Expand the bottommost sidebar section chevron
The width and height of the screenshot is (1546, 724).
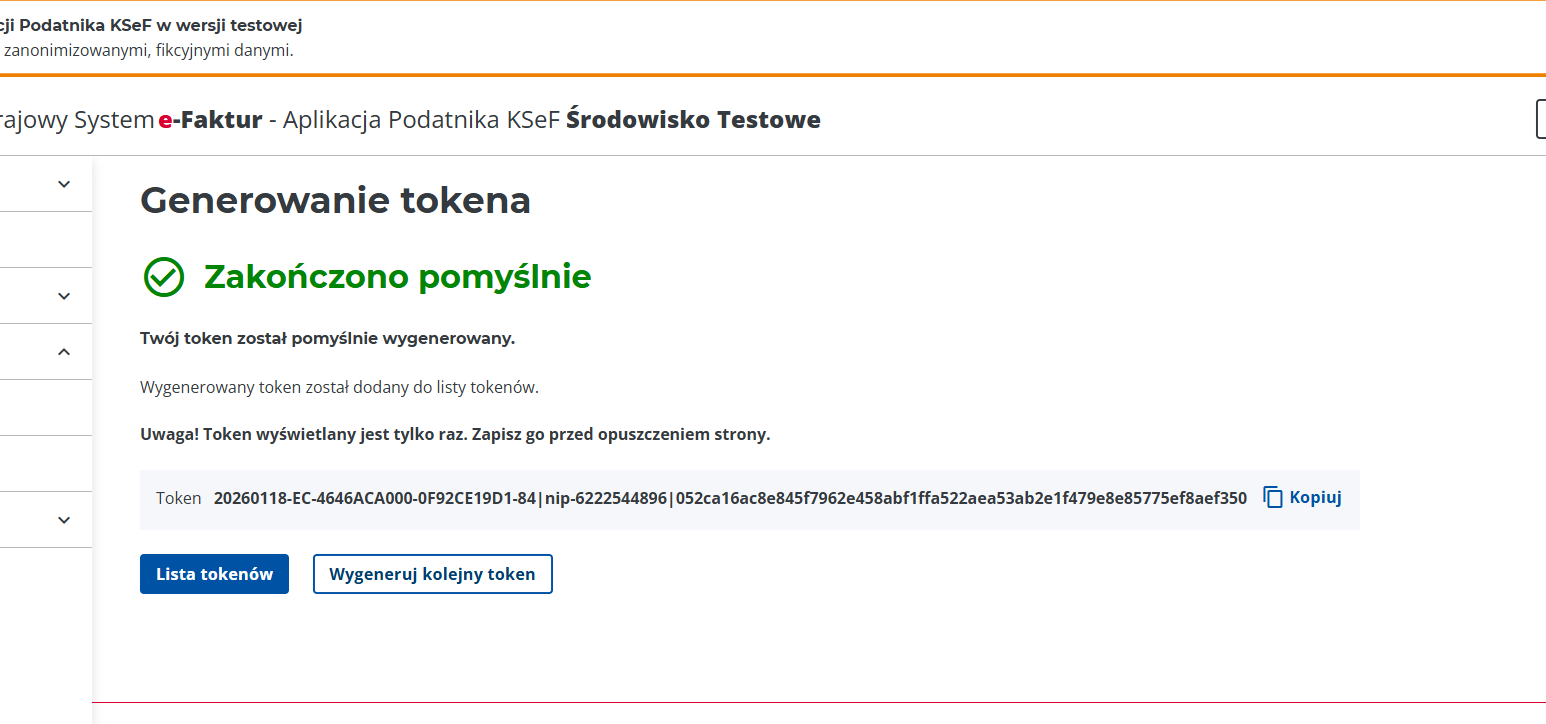click(64, 520)
